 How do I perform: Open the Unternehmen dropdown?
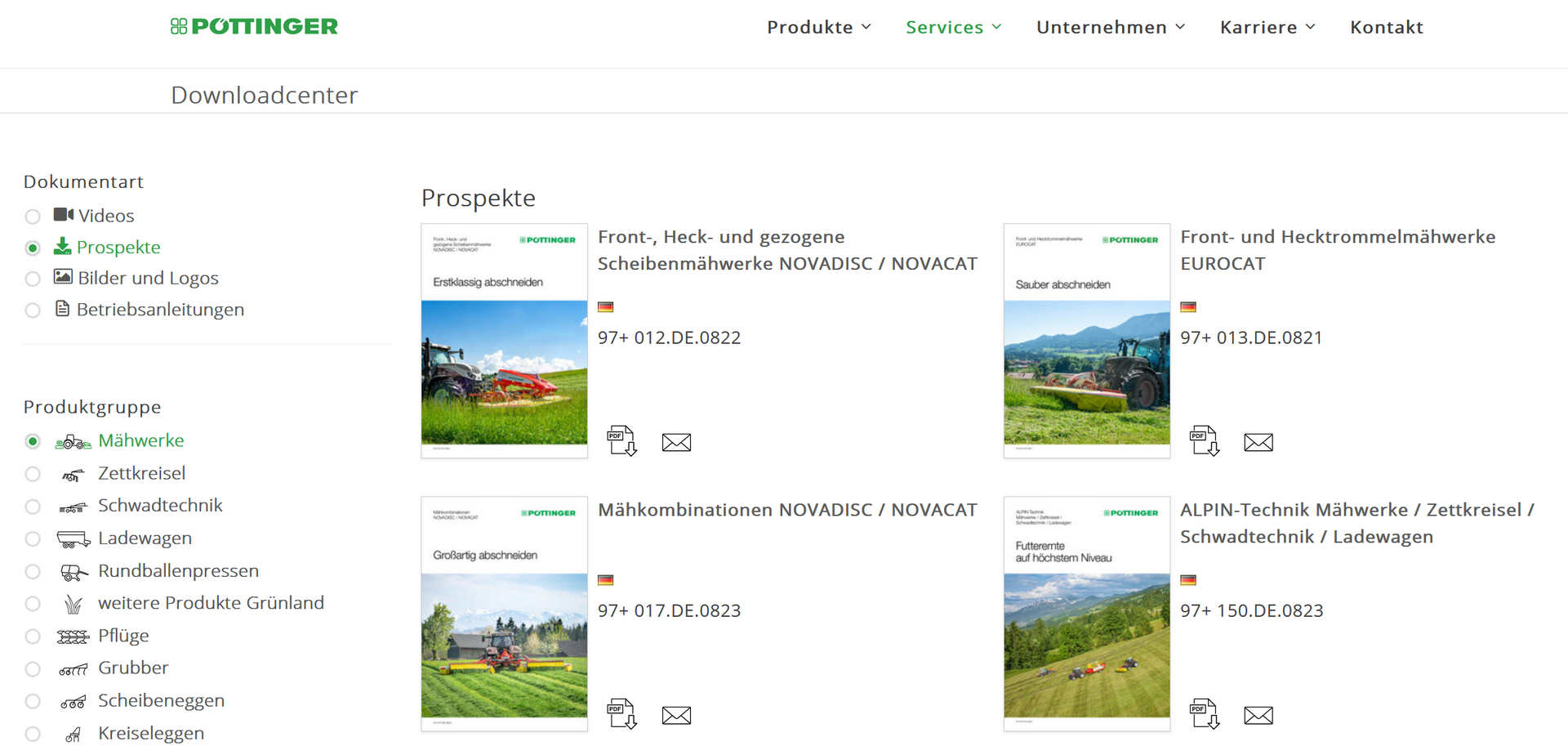pos(1110,27)
